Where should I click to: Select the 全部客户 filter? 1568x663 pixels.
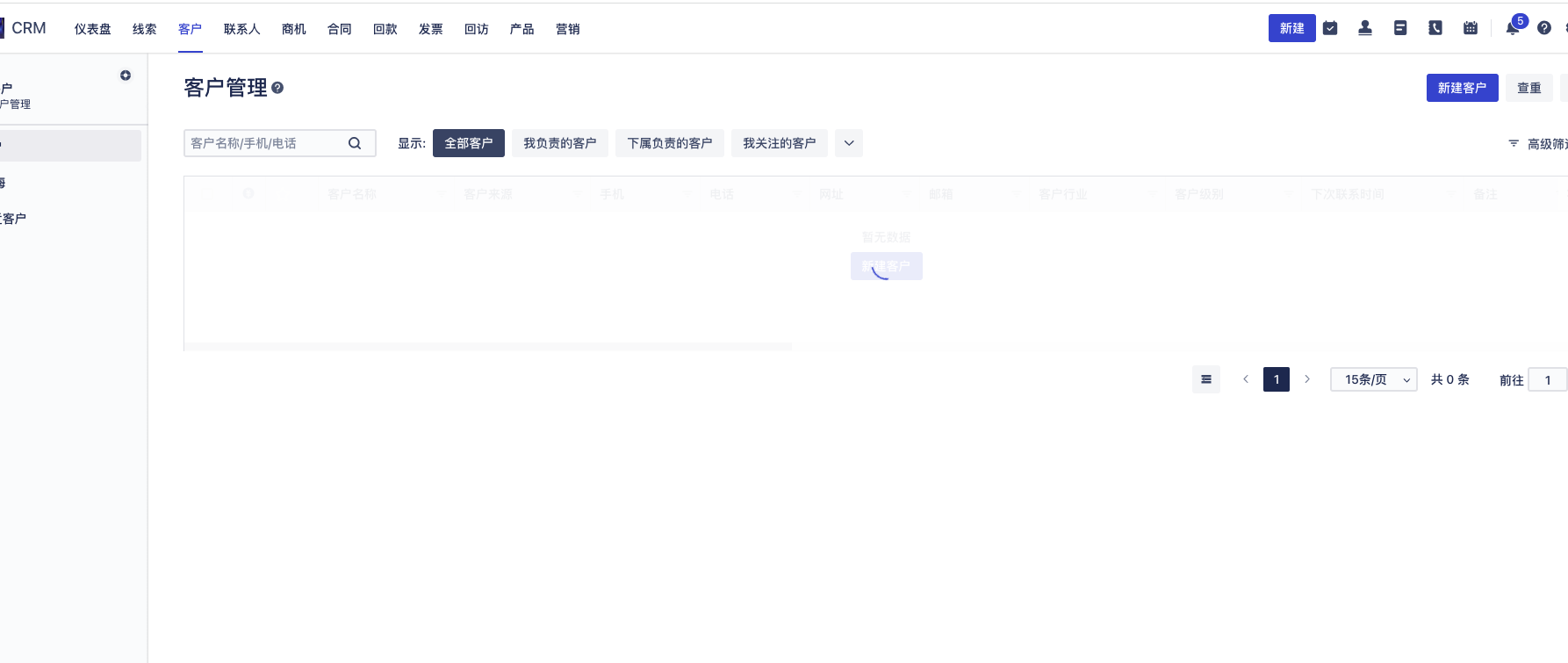click(x=469, y=143)
